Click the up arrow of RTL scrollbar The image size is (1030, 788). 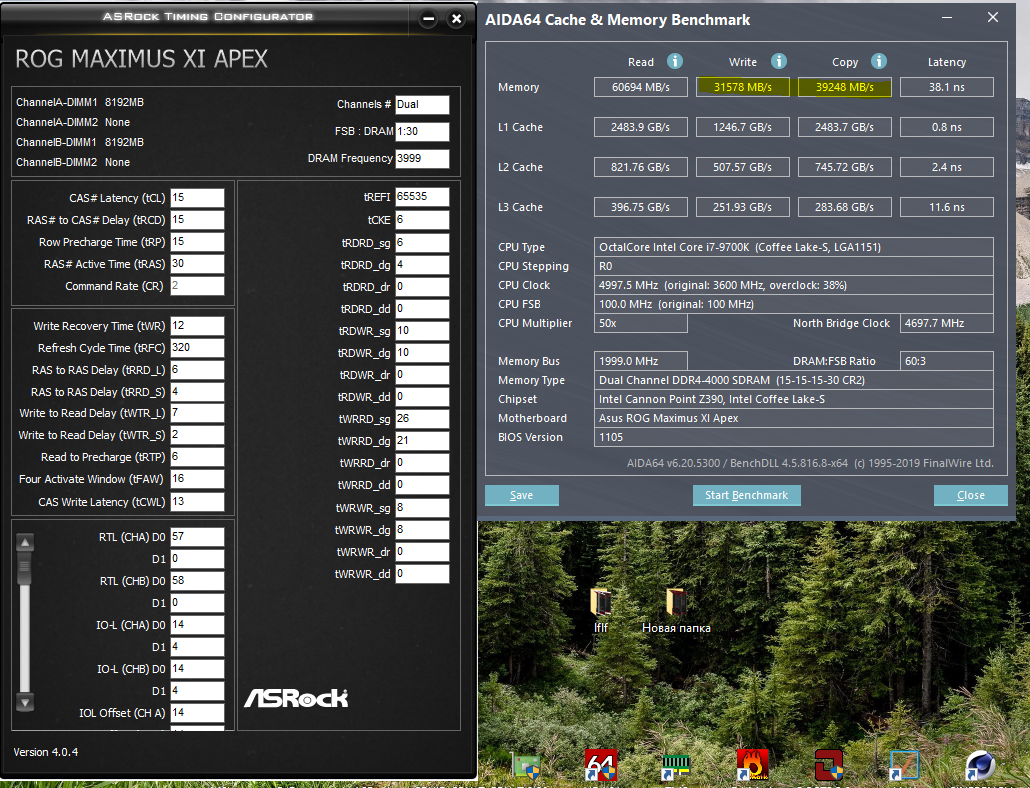point(25,542)
